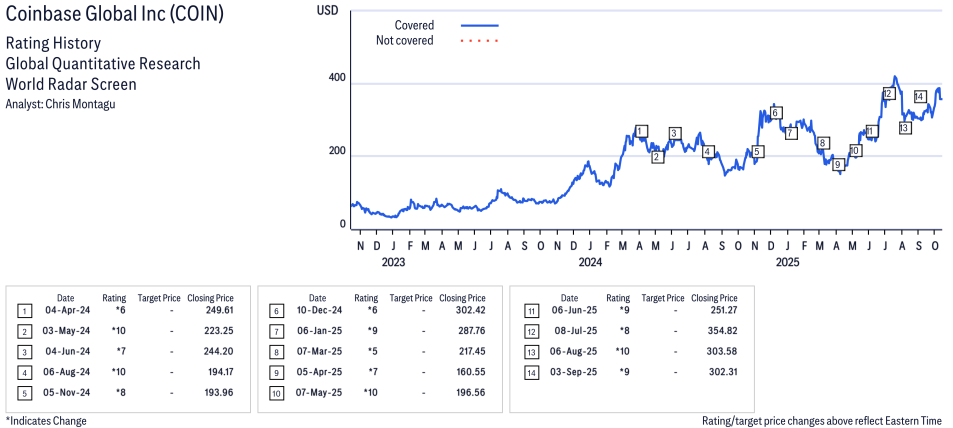The height and width of the screenshot is (428, 953).
Task: Click chart marker 4 on the graph
Action: 708,152
